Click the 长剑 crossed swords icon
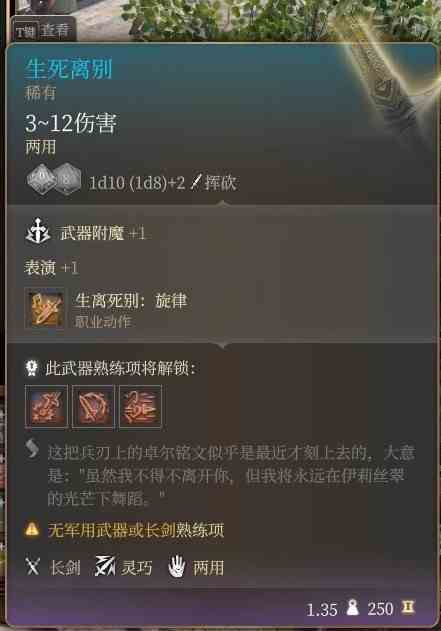 [x=33, y=567]
